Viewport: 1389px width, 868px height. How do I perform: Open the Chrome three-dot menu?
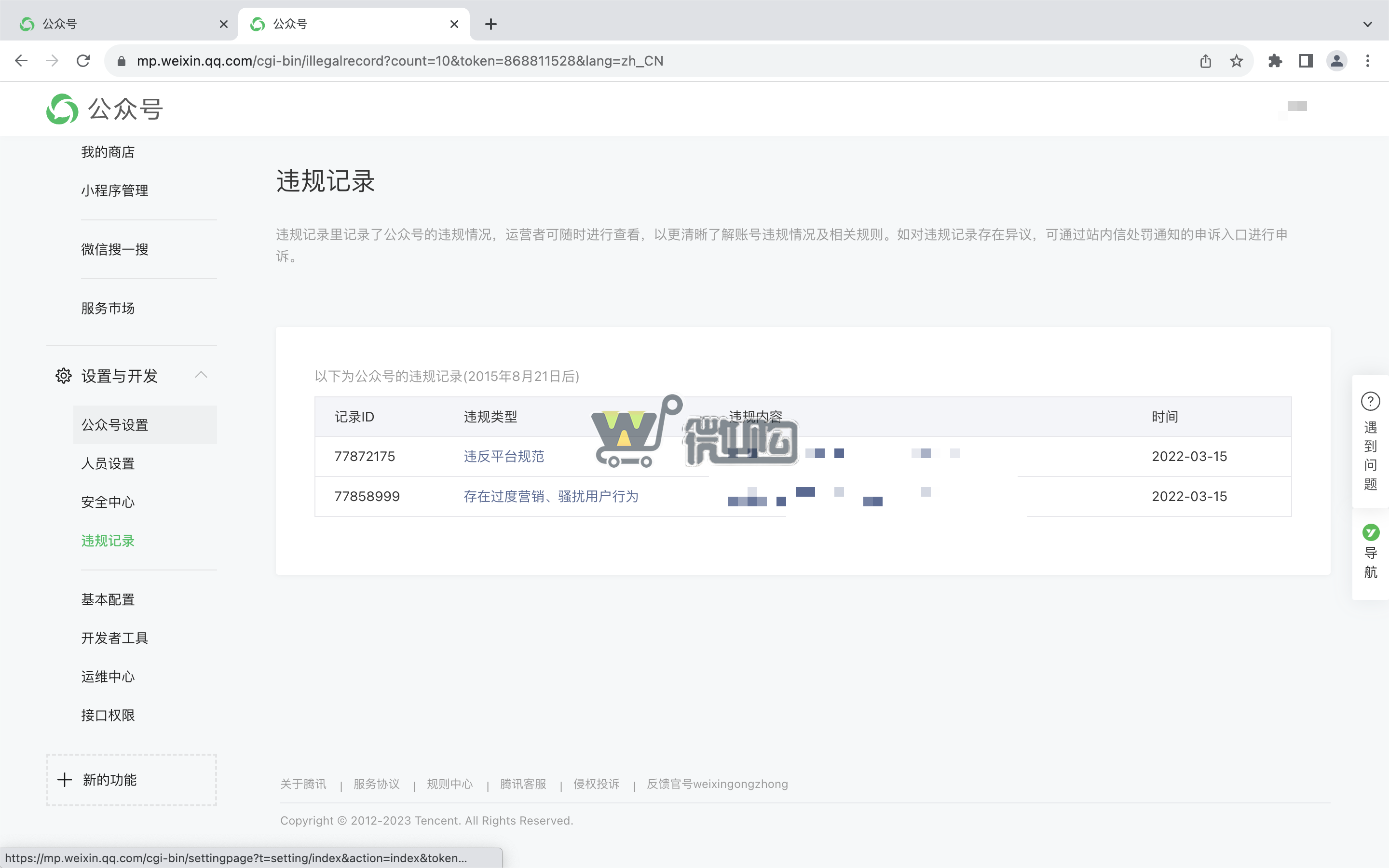1369,60
